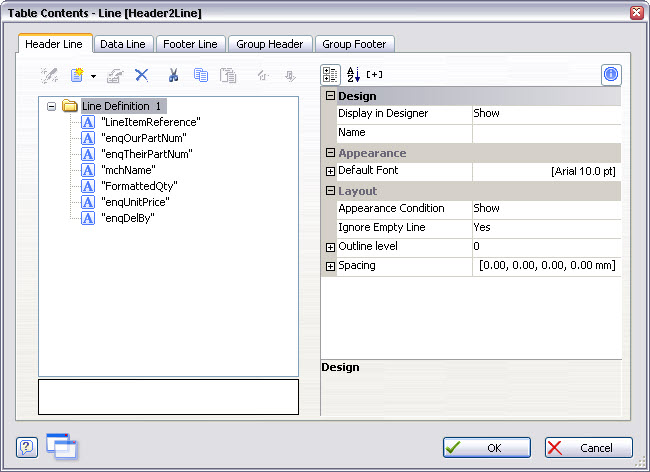Select the "enqTheirPartNum" tree item
This screenshot has height=472, width=650.
click(147, 154)
